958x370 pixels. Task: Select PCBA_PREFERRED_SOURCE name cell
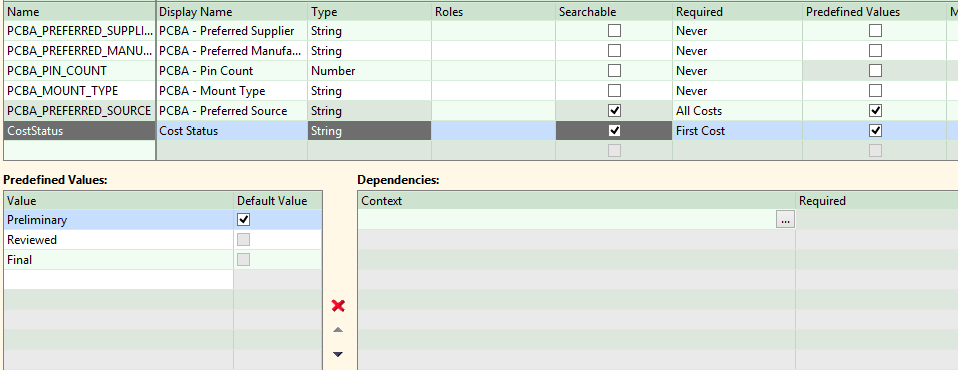click(79, 111)
